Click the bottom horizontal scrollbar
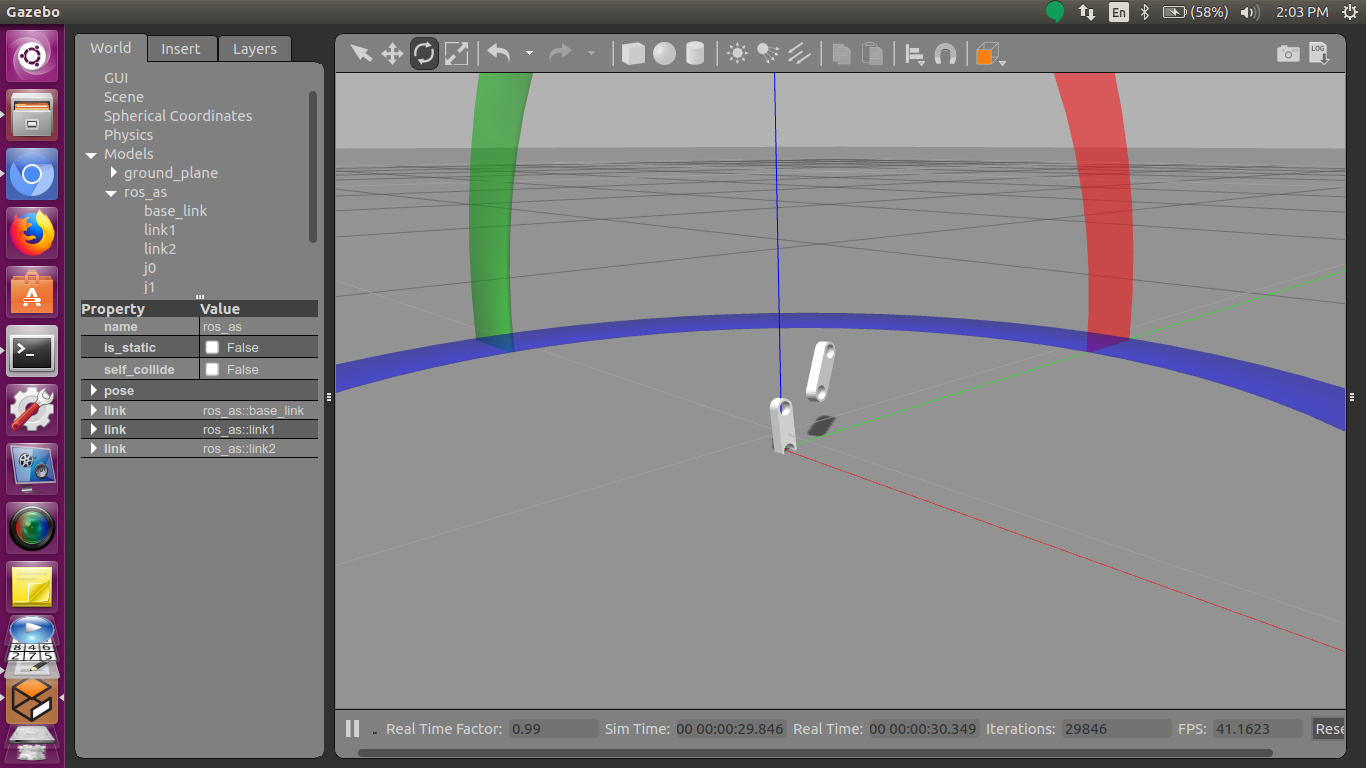The image size is (1366, 768). [x=815, y=753]
